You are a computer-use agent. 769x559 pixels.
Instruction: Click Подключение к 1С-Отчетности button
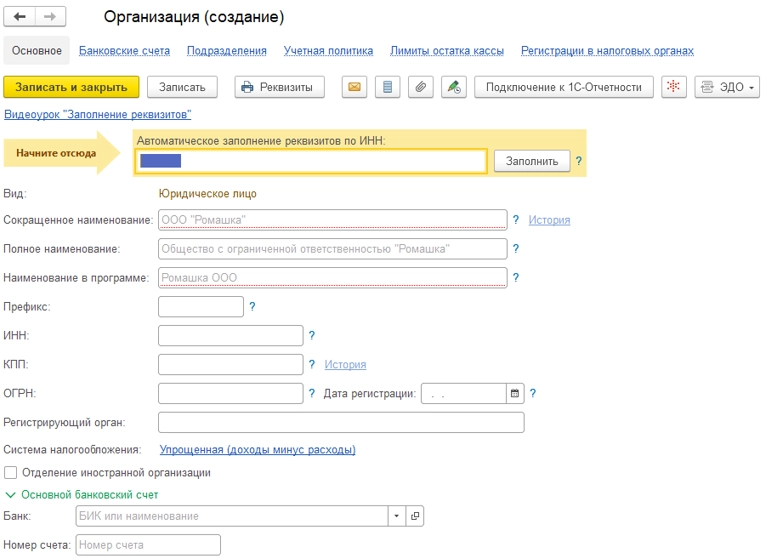[x=564, y=87]
